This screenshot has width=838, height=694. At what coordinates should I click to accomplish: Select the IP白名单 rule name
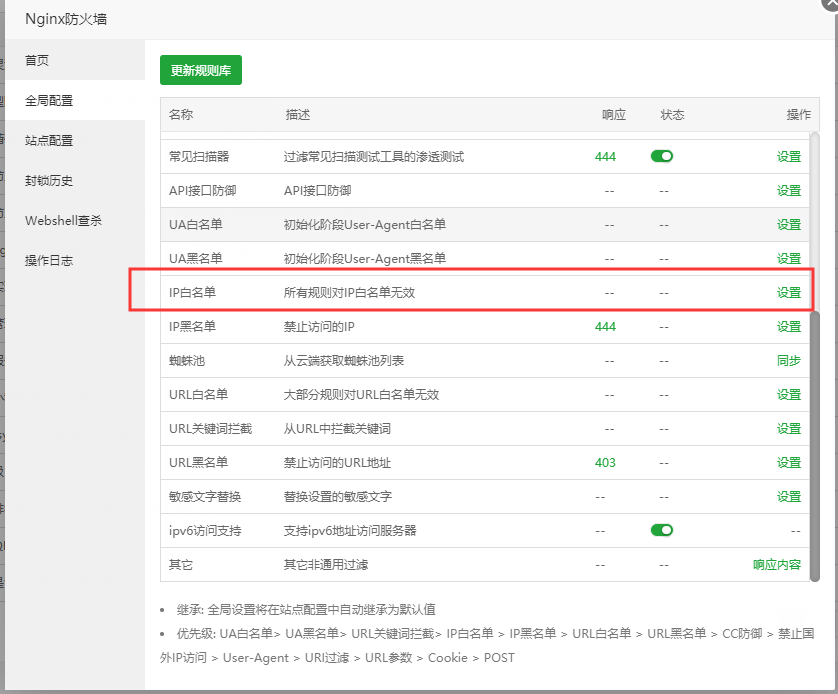(x=192, y=292)
